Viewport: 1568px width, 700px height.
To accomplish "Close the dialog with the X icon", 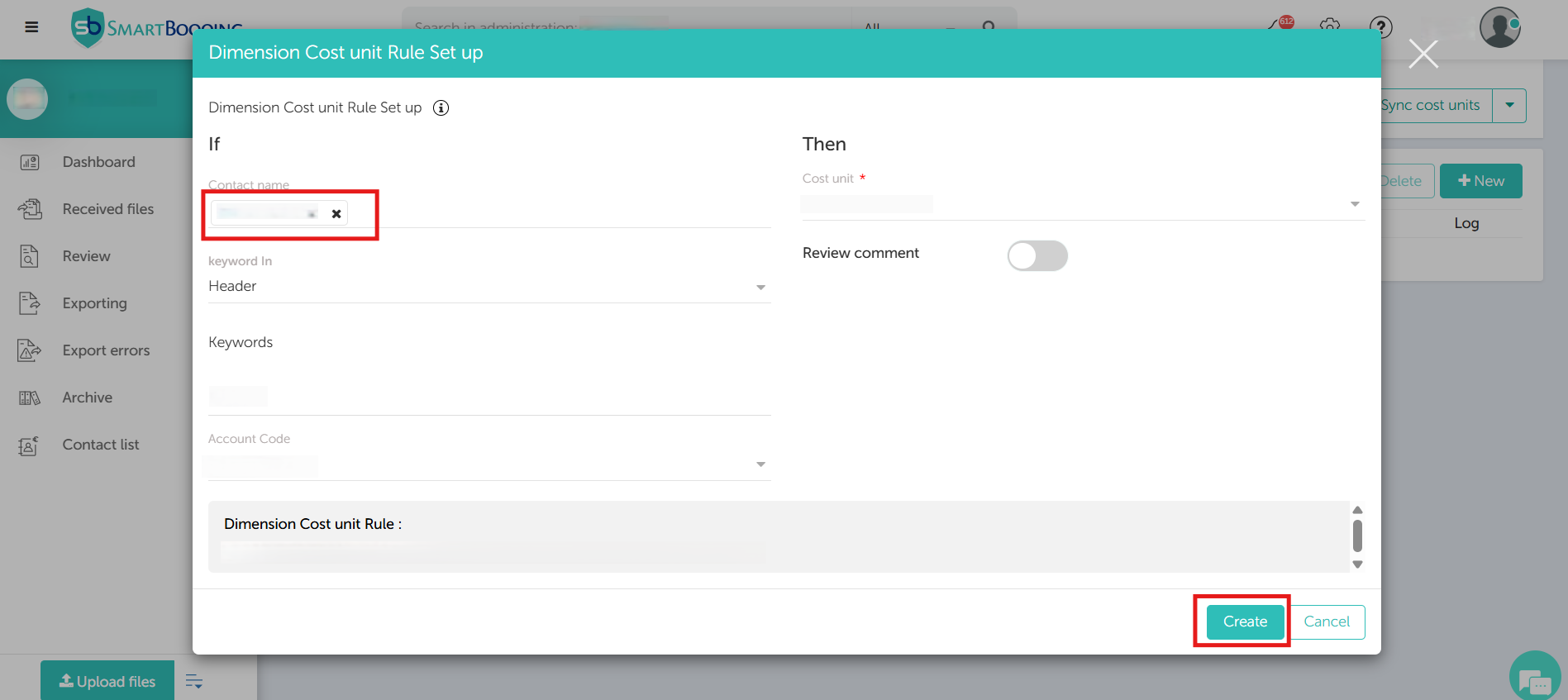I will point(1423,55).
